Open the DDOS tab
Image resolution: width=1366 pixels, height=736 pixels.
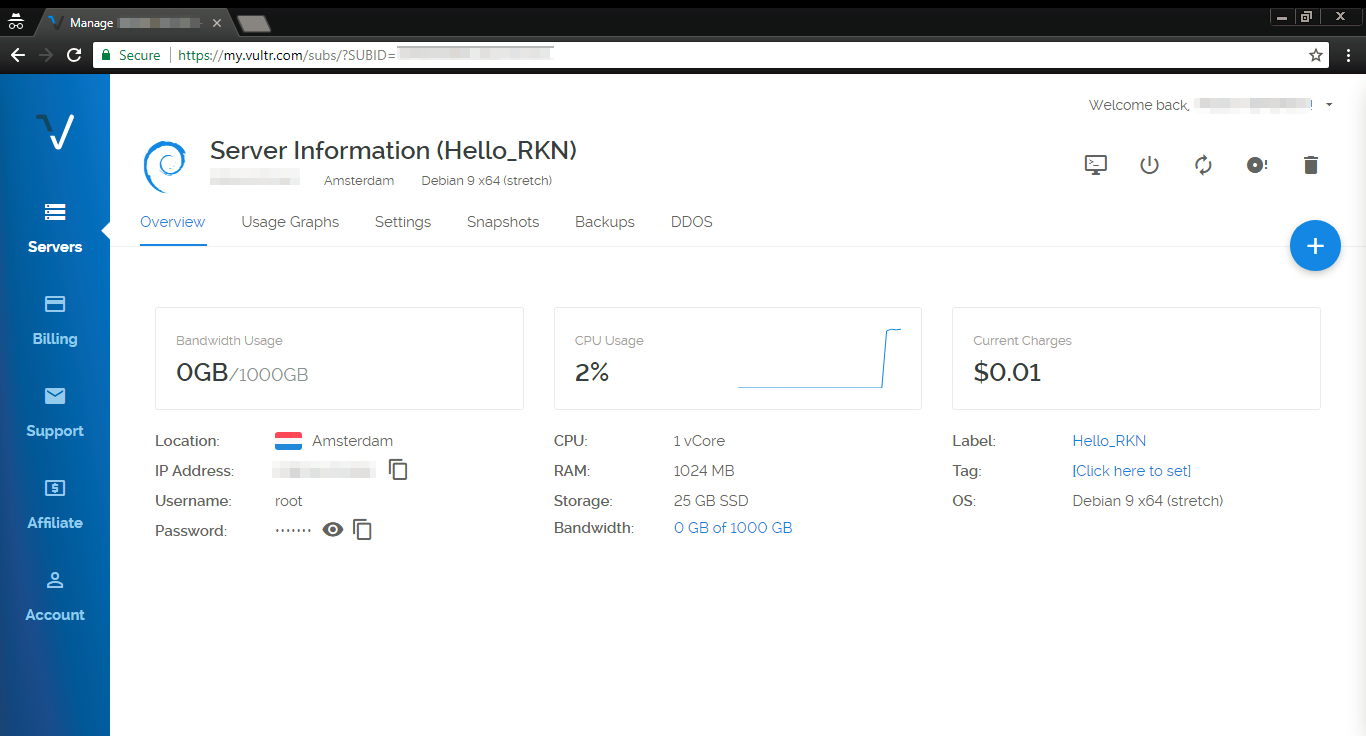click(x=691, y=222)
